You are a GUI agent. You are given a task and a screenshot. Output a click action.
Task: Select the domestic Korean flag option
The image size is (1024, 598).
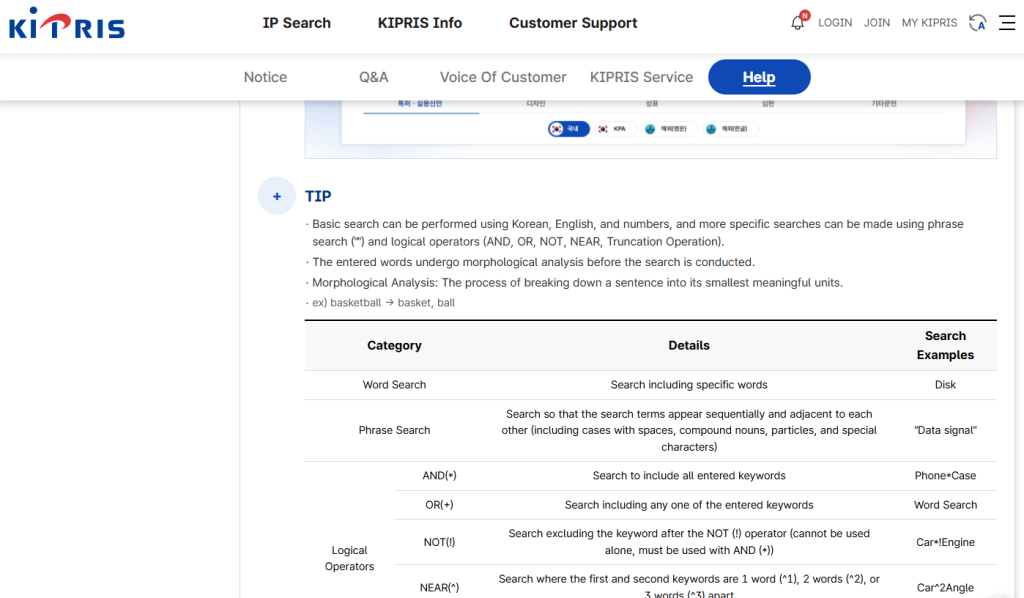568,129
